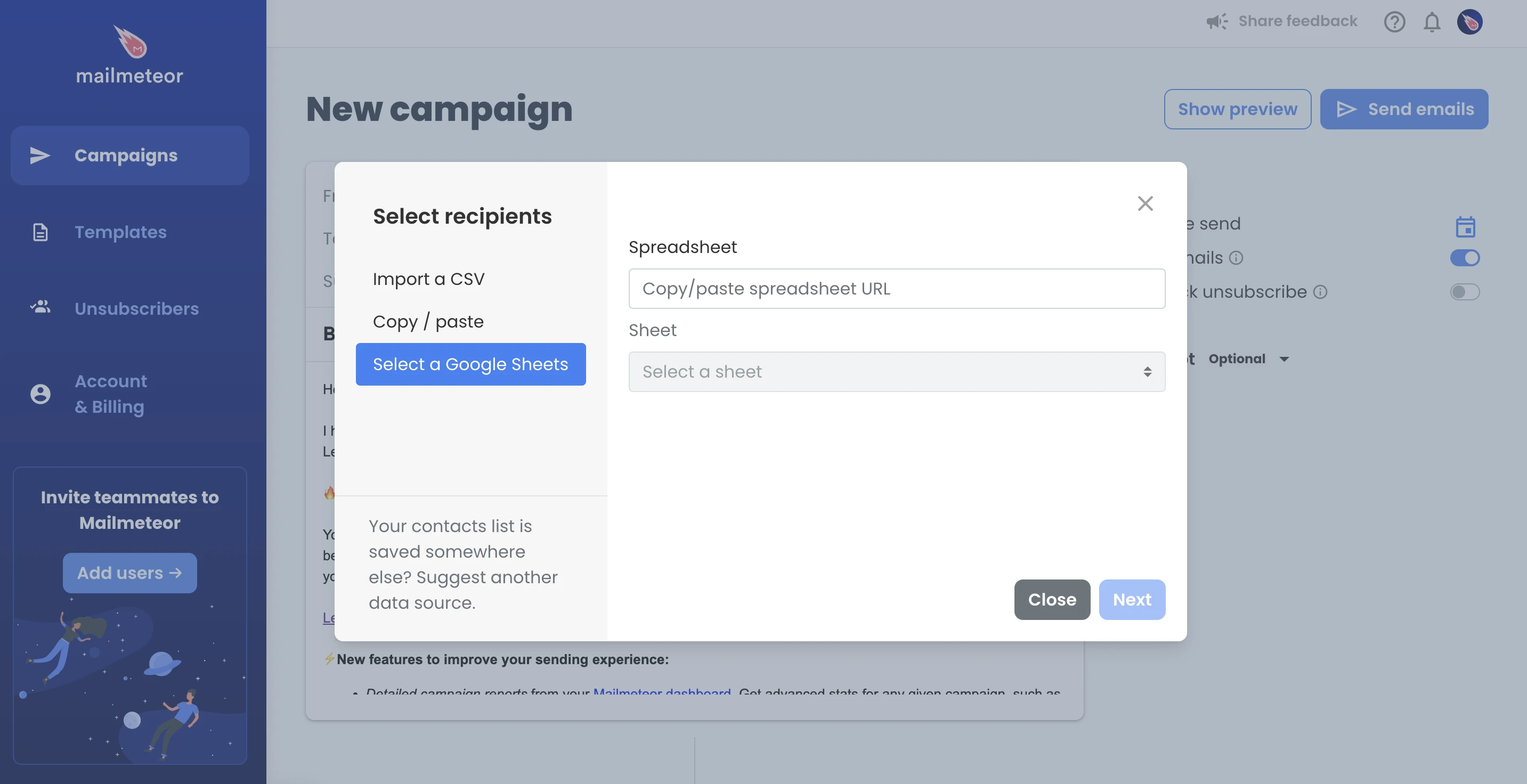Select a sheet from the dropdown
Viewport: 1527px width, 784px height.
pyautogui.click(x=897, y=371)
